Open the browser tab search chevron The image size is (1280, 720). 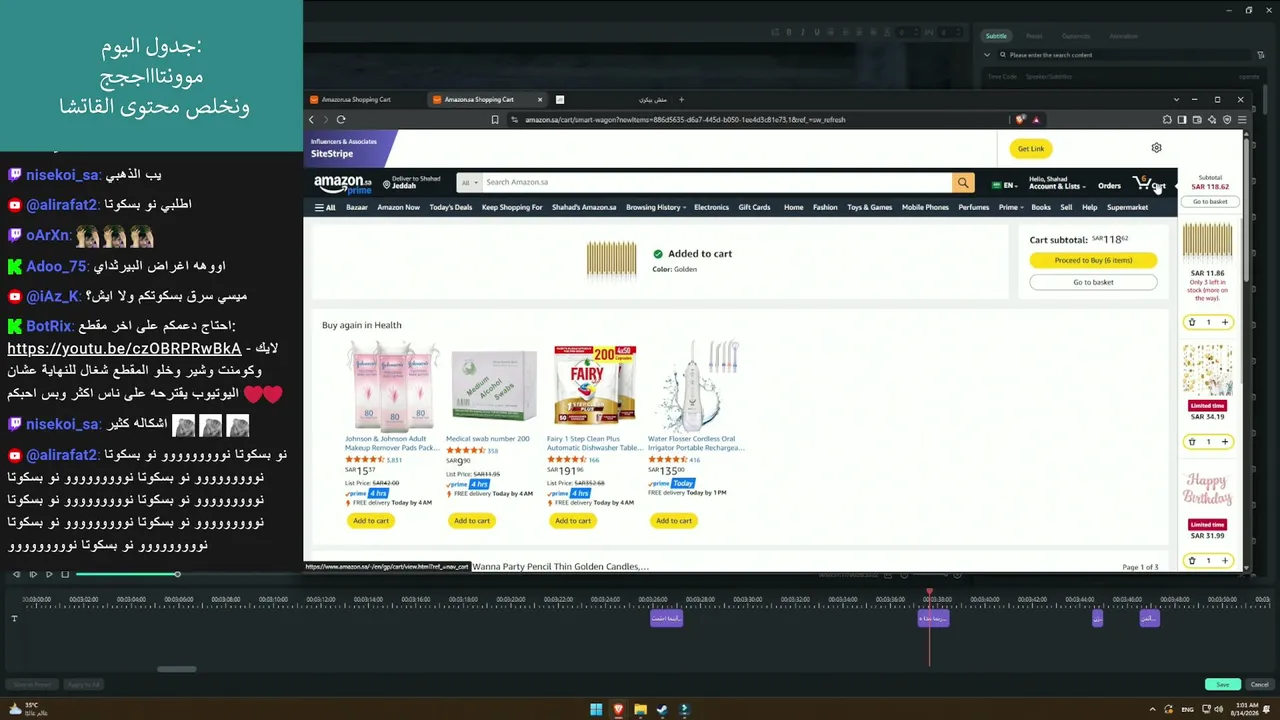coord(1176,99)
